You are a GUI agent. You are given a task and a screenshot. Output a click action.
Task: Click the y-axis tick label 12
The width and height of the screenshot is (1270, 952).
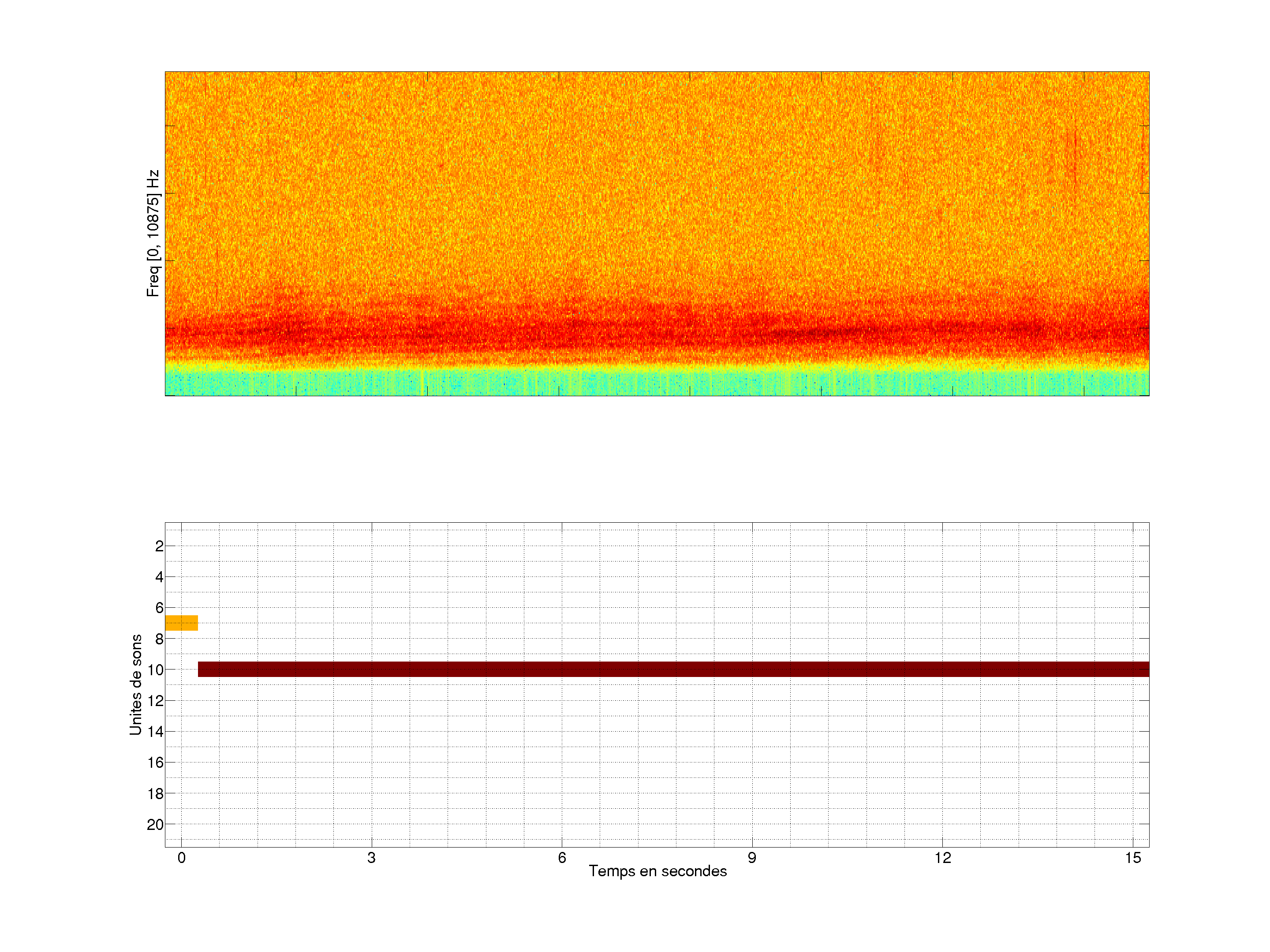click(x=156, y=701)
